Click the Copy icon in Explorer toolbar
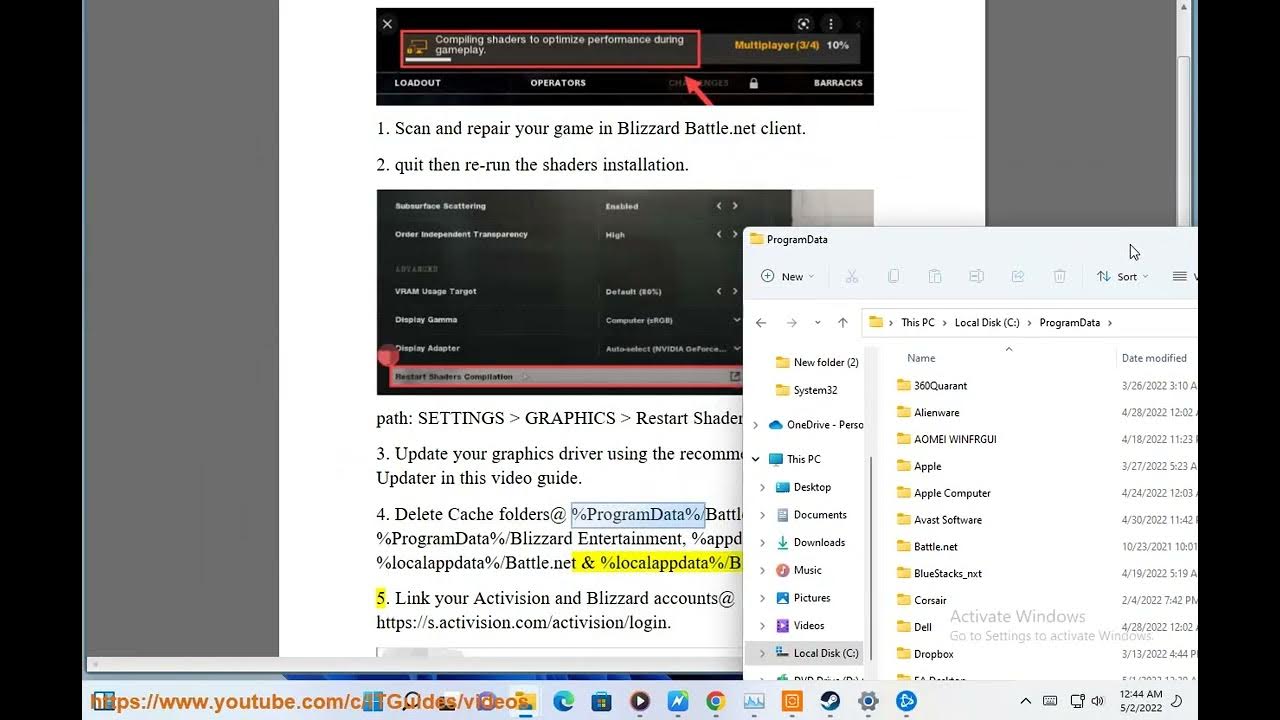The width and height of the screenshot is (1280, 720). [893, 276]
